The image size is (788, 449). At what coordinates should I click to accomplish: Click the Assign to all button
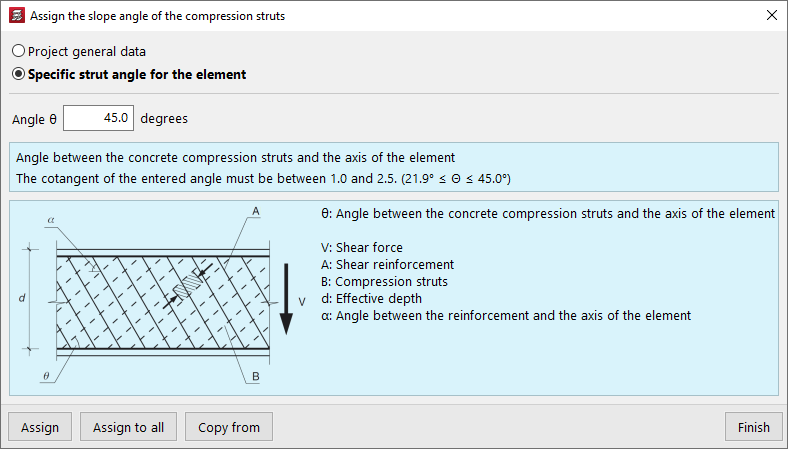128,427
